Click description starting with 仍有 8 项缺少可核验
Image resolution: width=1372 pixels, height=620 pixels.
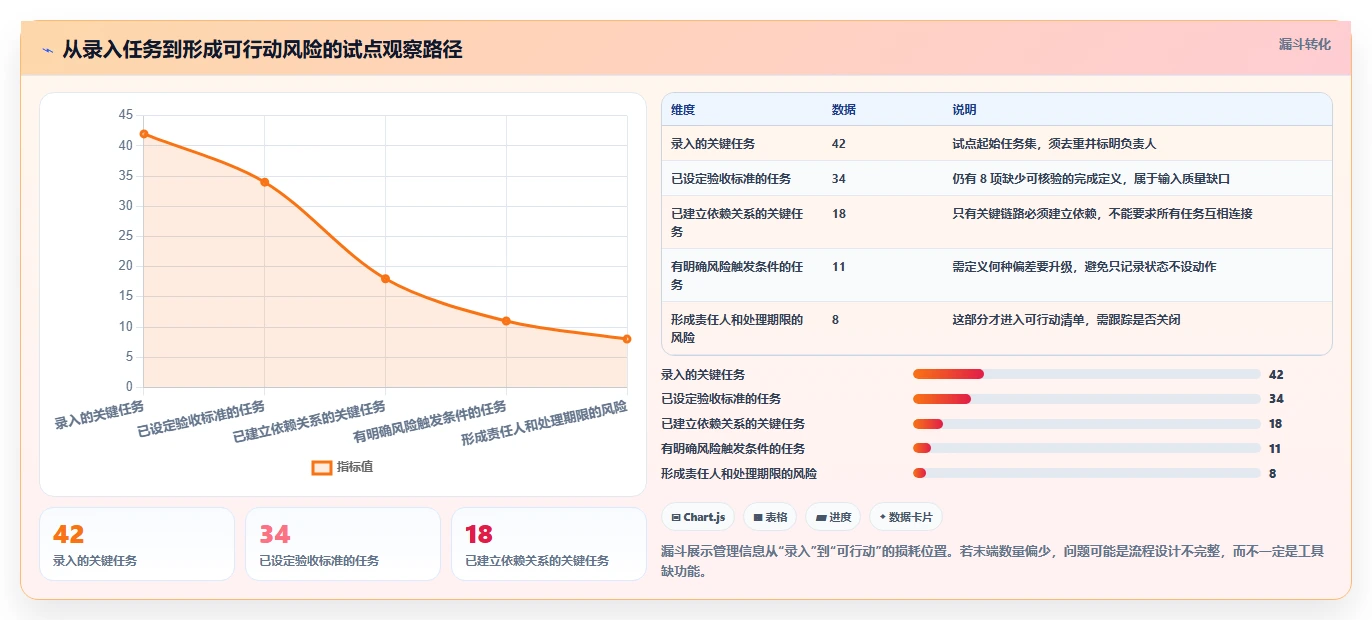[x=1091, y=179]
